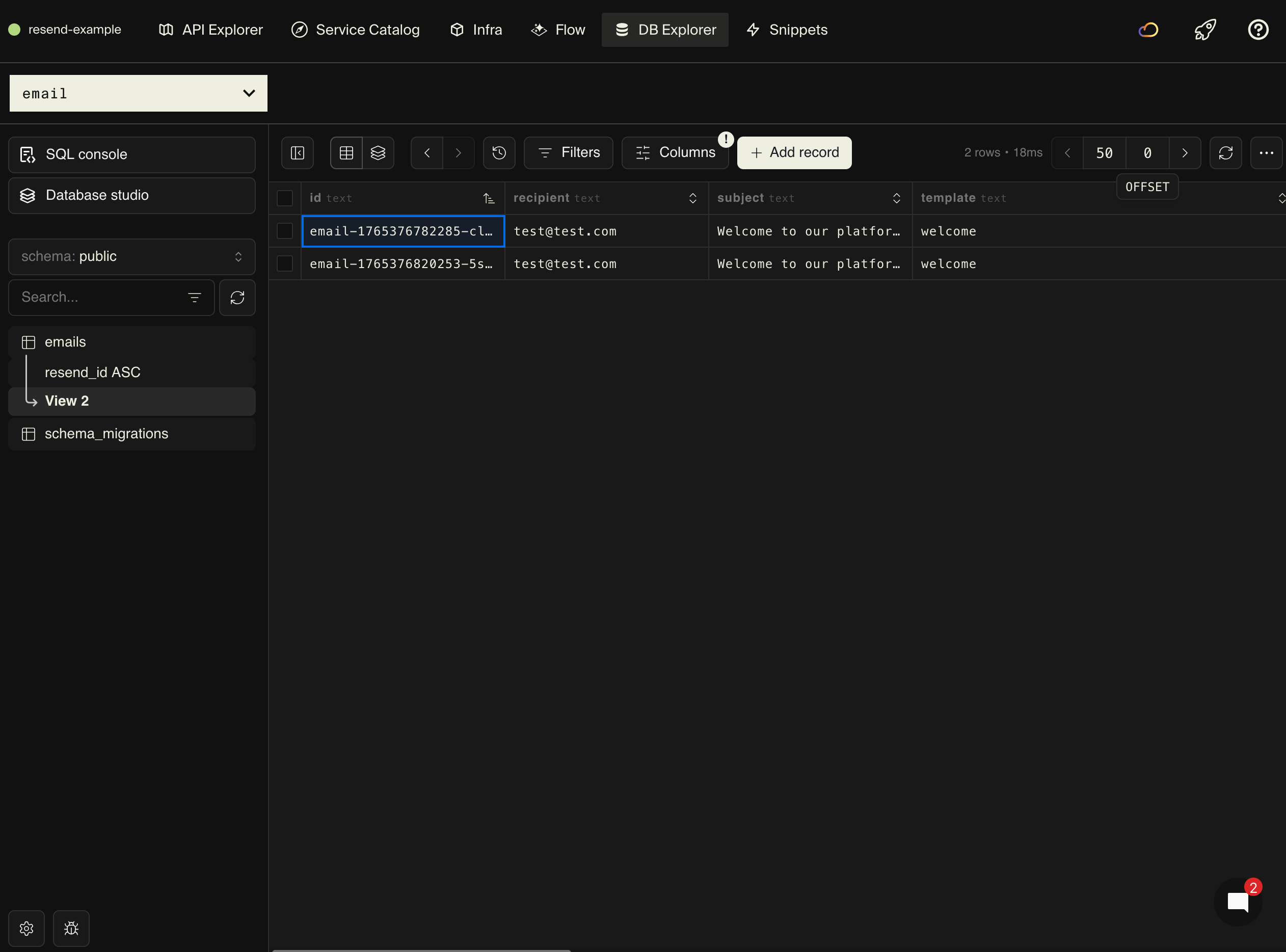This screenshot has height=952, width=1286.
Task: Check the second email row checkbox
Action: [x=285, y=263]
